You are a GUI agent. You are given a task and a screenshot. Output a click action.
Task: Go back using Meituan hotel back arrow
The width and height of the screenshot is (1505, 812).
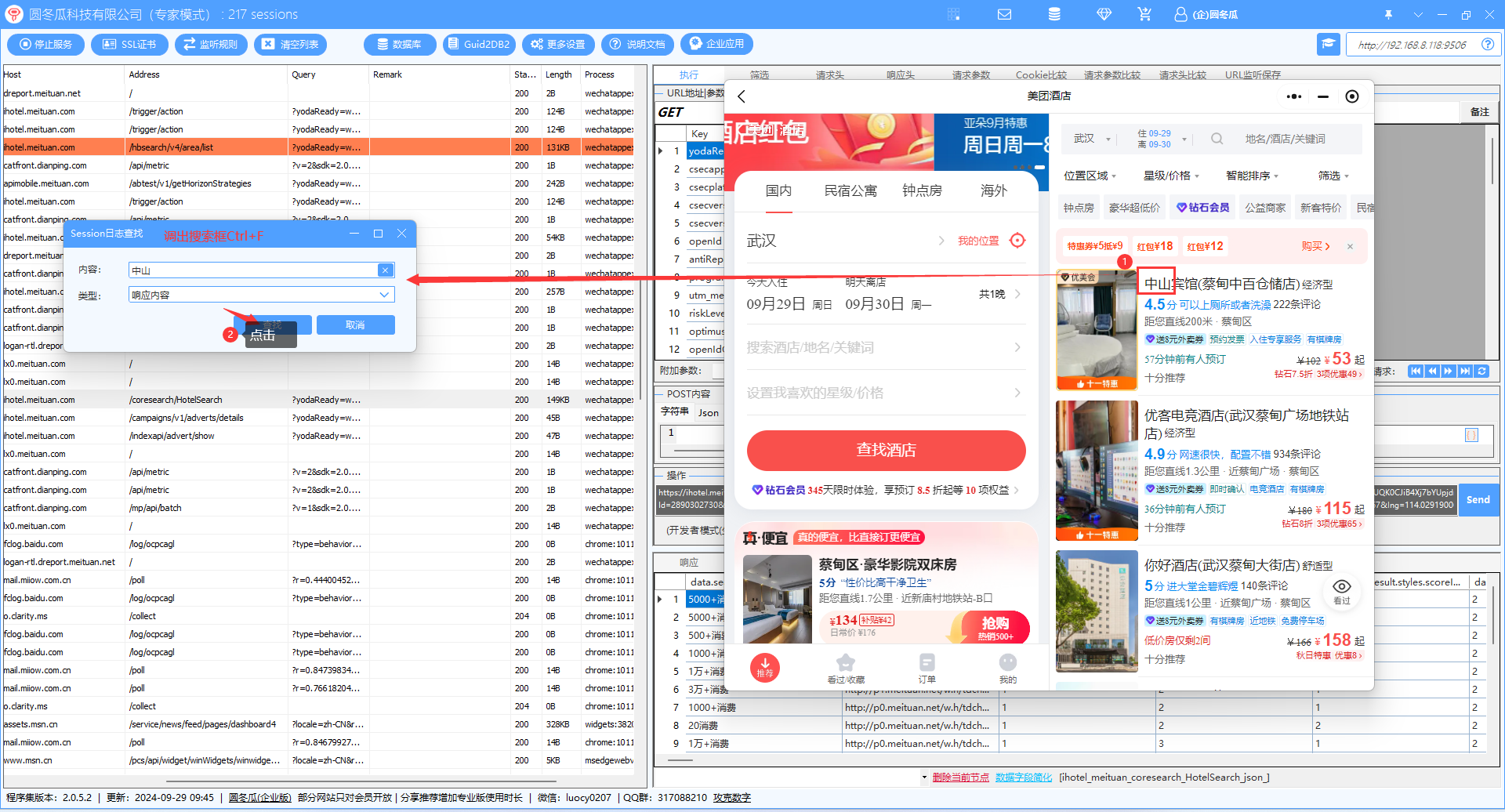742,96
